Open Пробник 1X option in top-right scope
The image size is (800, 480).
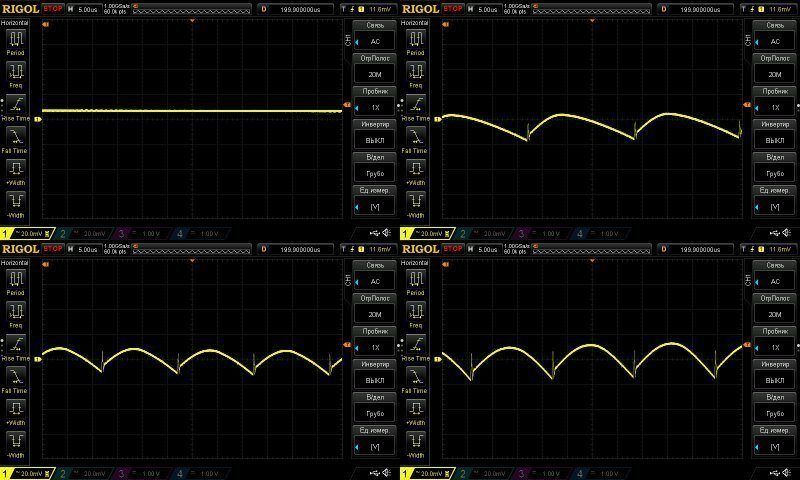(x=775, y=101)
